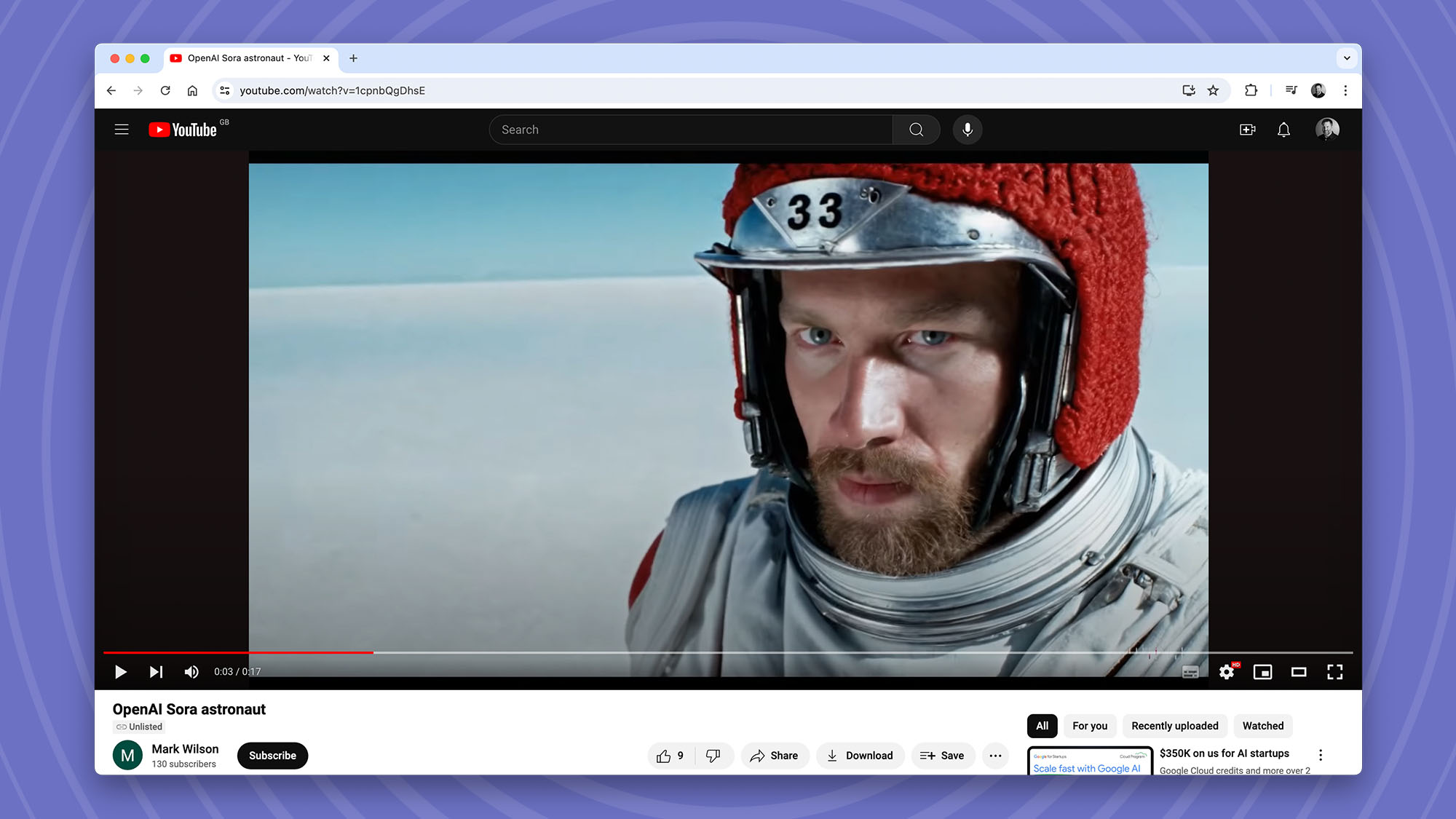This screenshot has width=1456, height=819.
Task: Open the Create video icon
Action: click(x=1247, y=130)
